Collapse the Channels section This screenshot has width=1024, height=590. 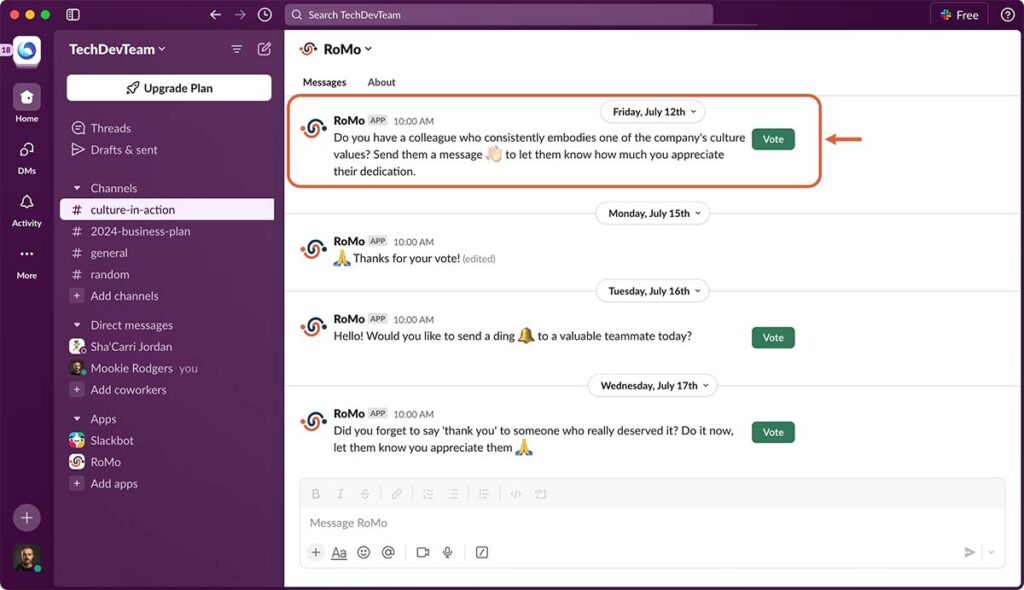coord(77,188)
